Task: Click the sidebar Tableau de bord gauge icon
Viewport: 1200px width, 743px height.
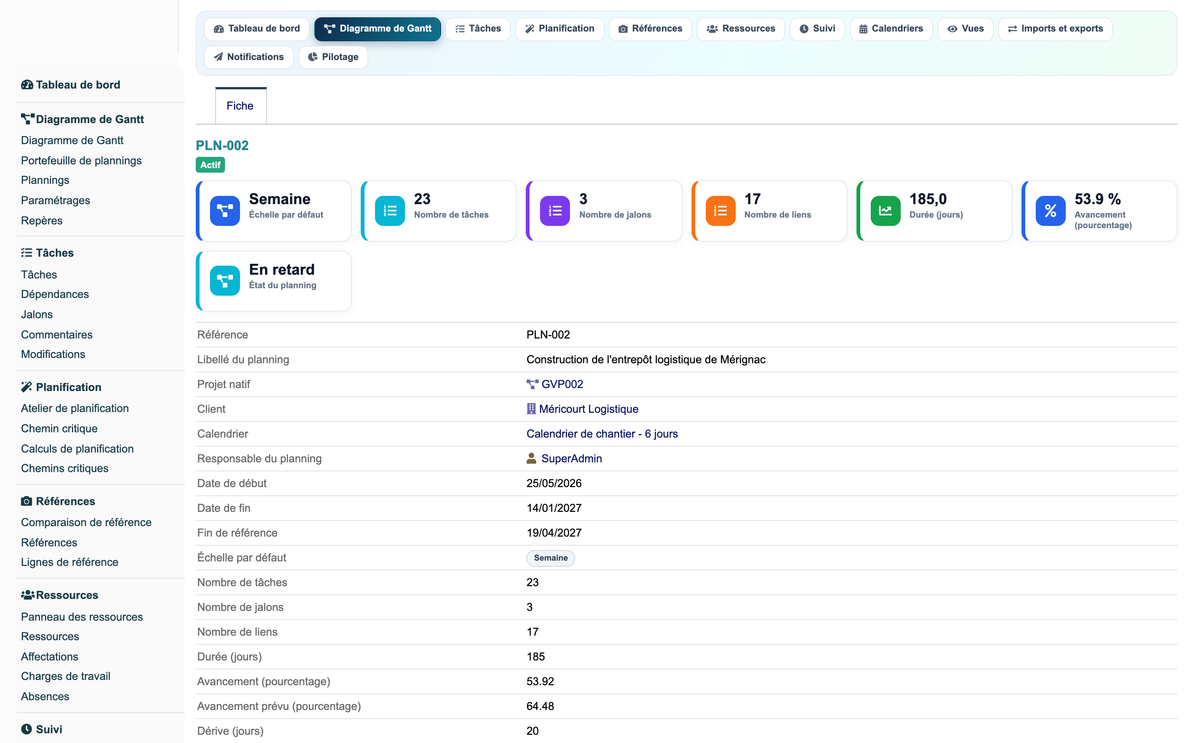Action: (27, 85)
